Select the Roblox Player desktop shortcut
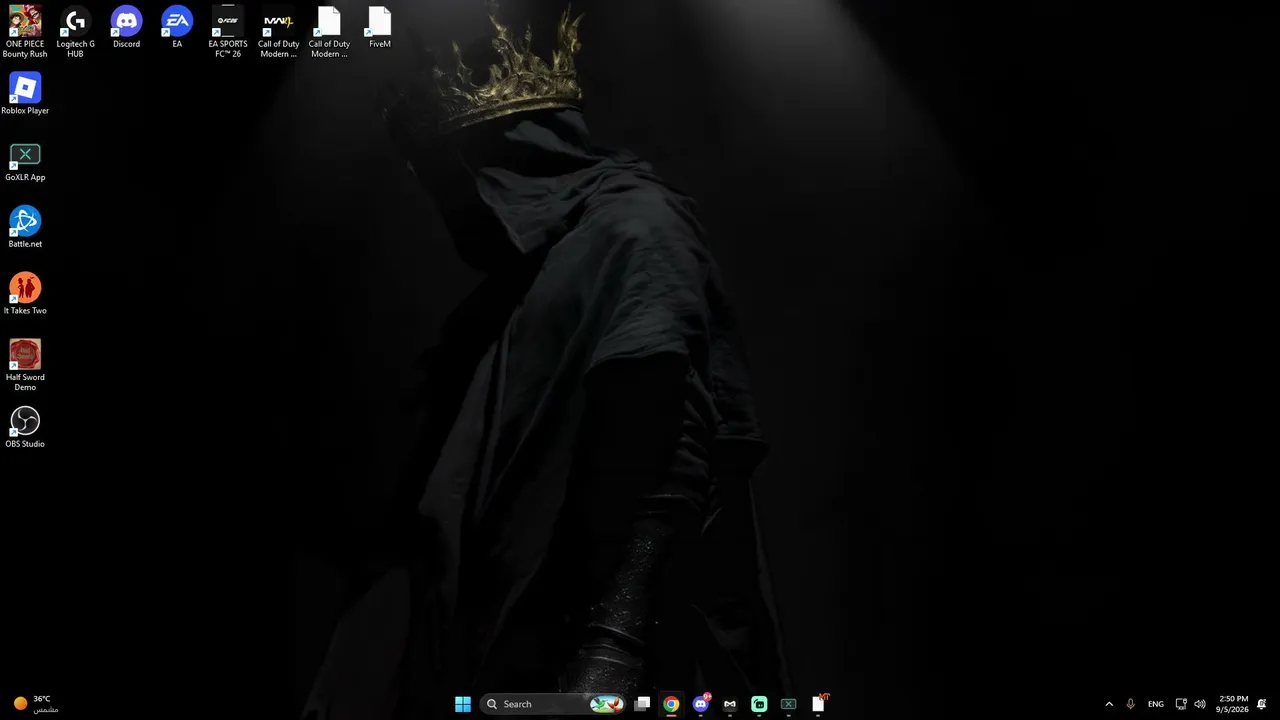This screenshot has width=1280, height=720. (x=25, y=94)
